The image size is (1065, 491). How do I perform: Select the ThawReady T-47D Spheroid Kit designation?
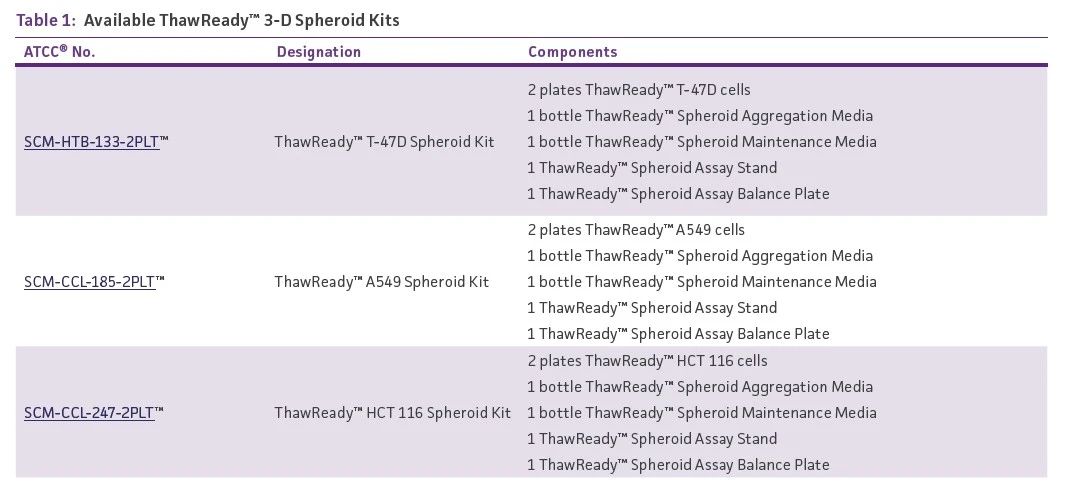point(384,142)
